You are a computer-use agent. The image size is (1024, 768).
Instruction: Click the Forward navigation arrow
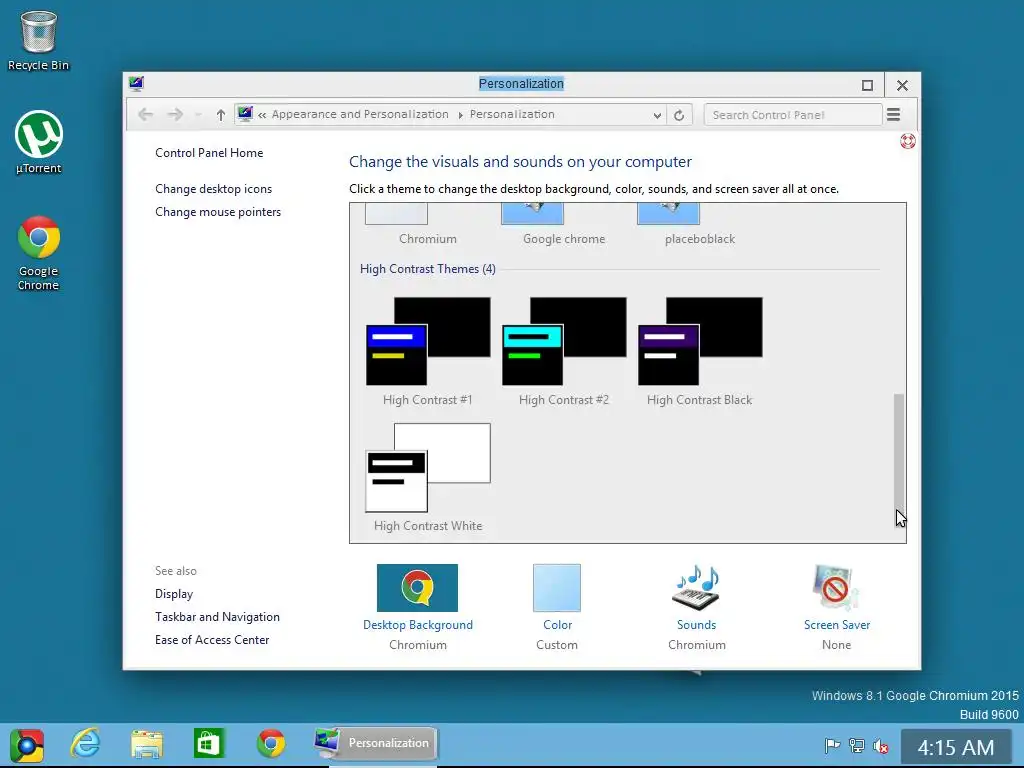[x=174, y=115]
